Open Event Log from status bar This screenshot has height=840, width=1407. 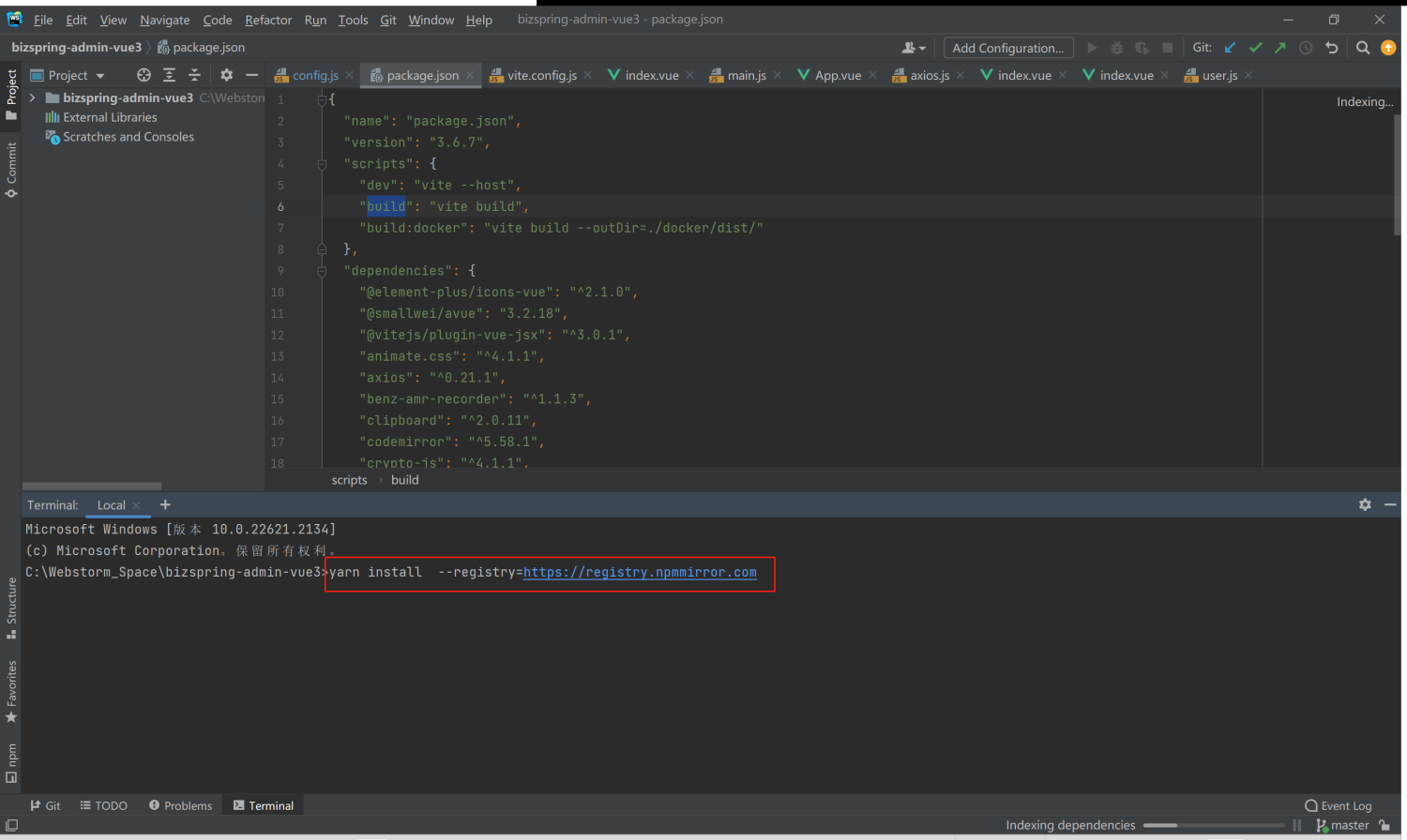tap(1339, 806)
